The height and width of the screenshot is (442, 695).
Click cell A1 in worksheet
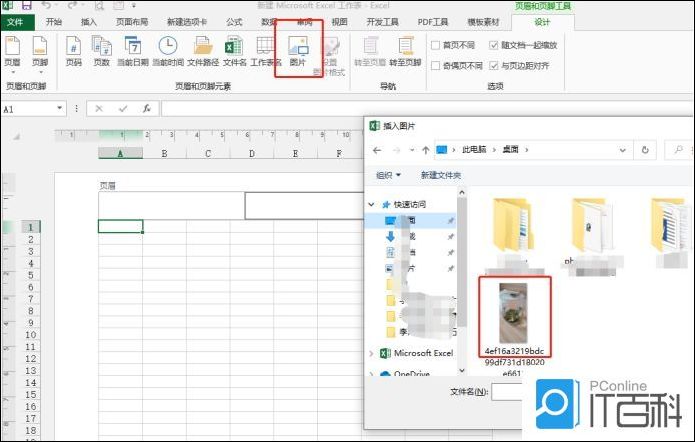point(120,226)
